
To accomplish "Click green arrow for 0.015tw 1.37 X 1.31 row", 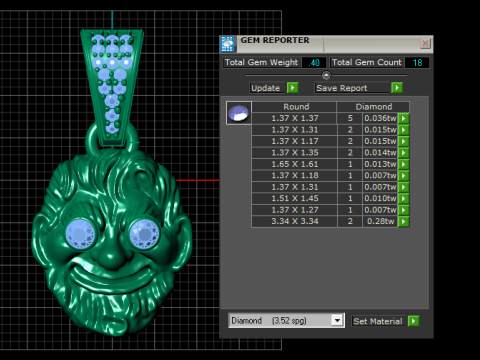I will tap(403, 130).
